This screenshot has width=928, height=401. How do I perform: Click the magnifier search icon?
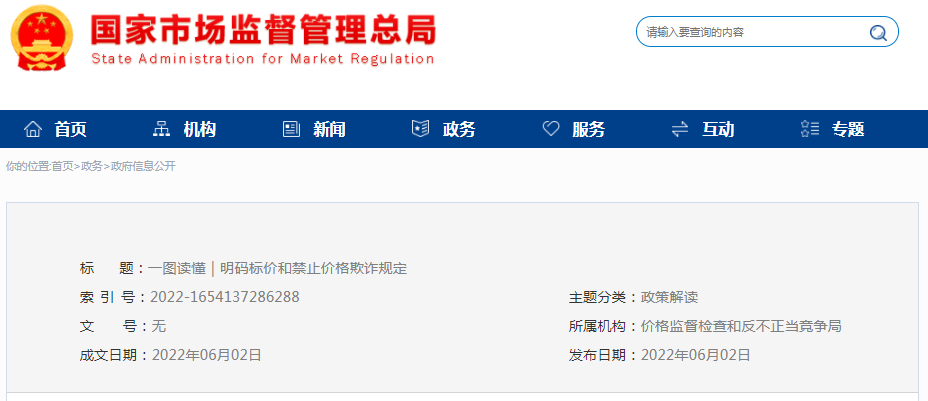tap(878, 33)
